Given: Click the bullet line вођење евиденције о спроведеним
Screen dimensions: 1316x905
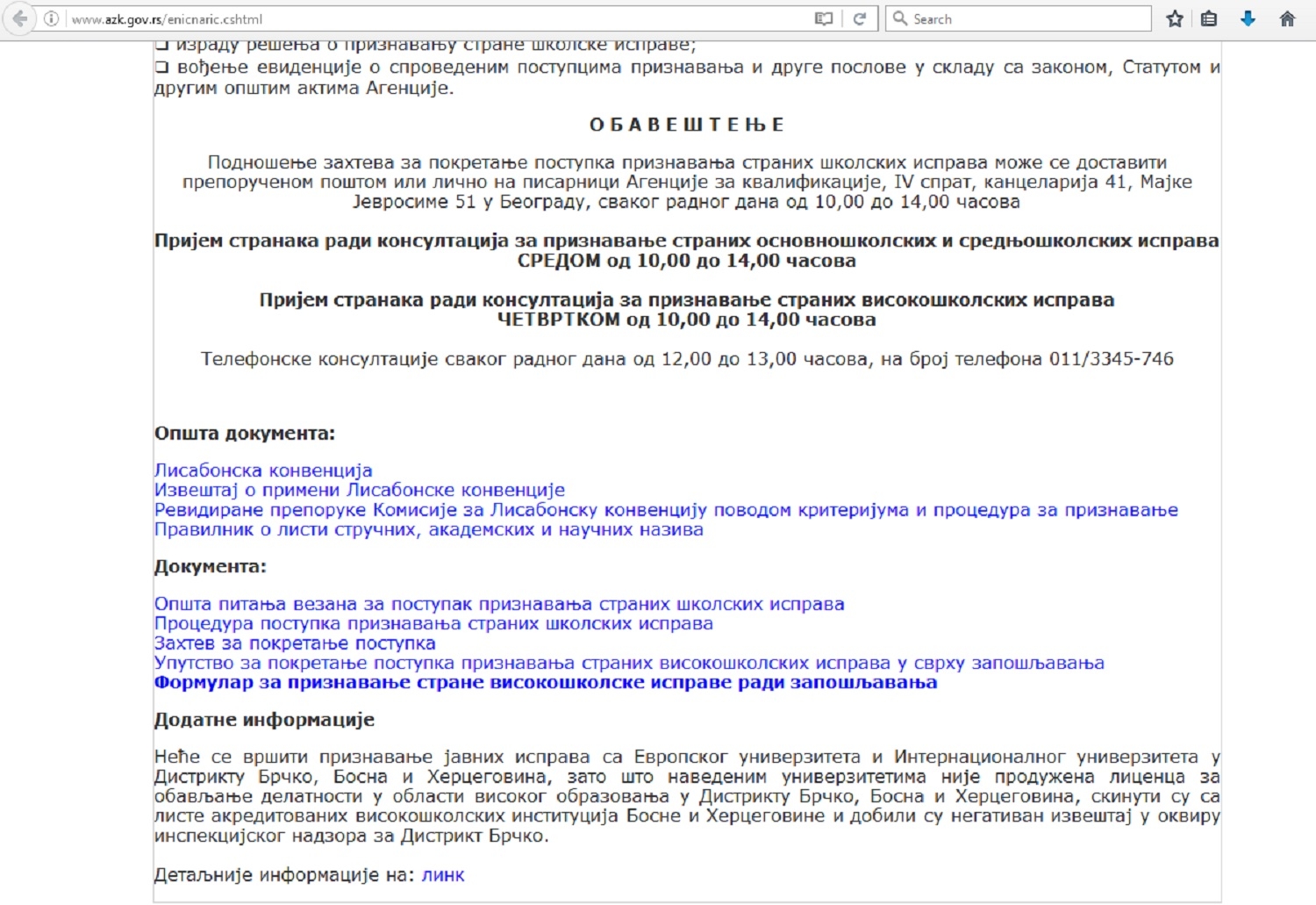Looking at the screenshot, I should click(687, 77).
